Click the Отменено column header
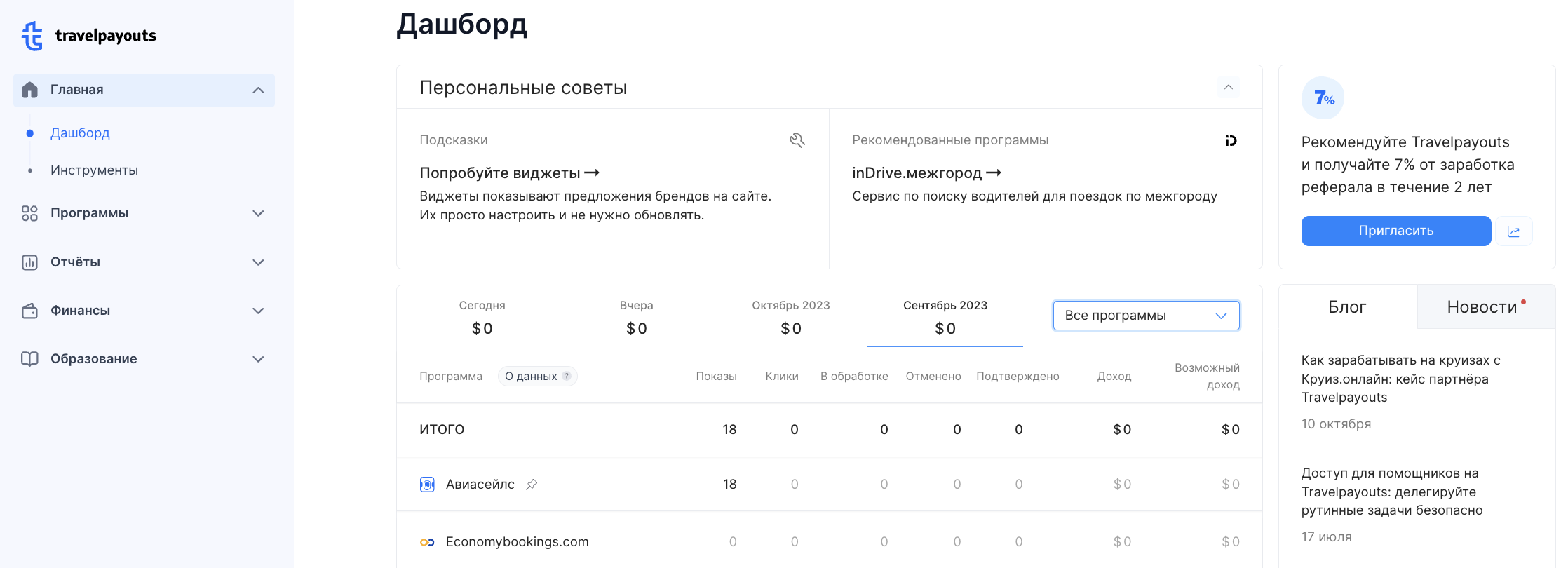The height and width of the screenshot is (568, 1568). coord(933,377)
